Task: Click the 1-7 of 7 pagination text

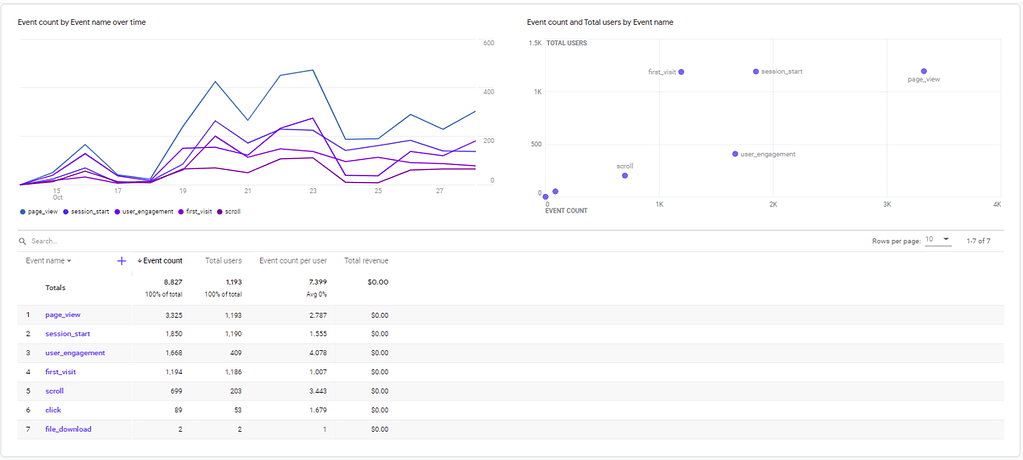Action: pyautogui.click(x=979, y=241)
